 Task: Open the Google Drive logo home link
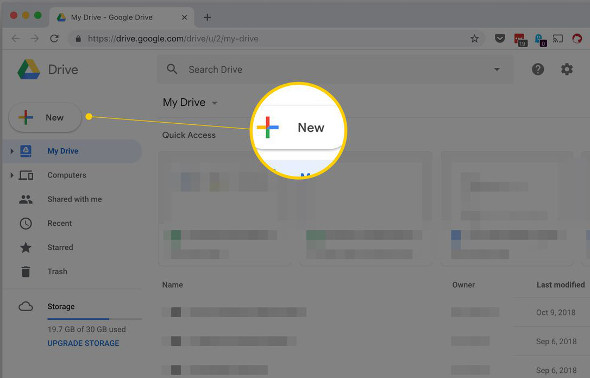(x=48, y=69)
